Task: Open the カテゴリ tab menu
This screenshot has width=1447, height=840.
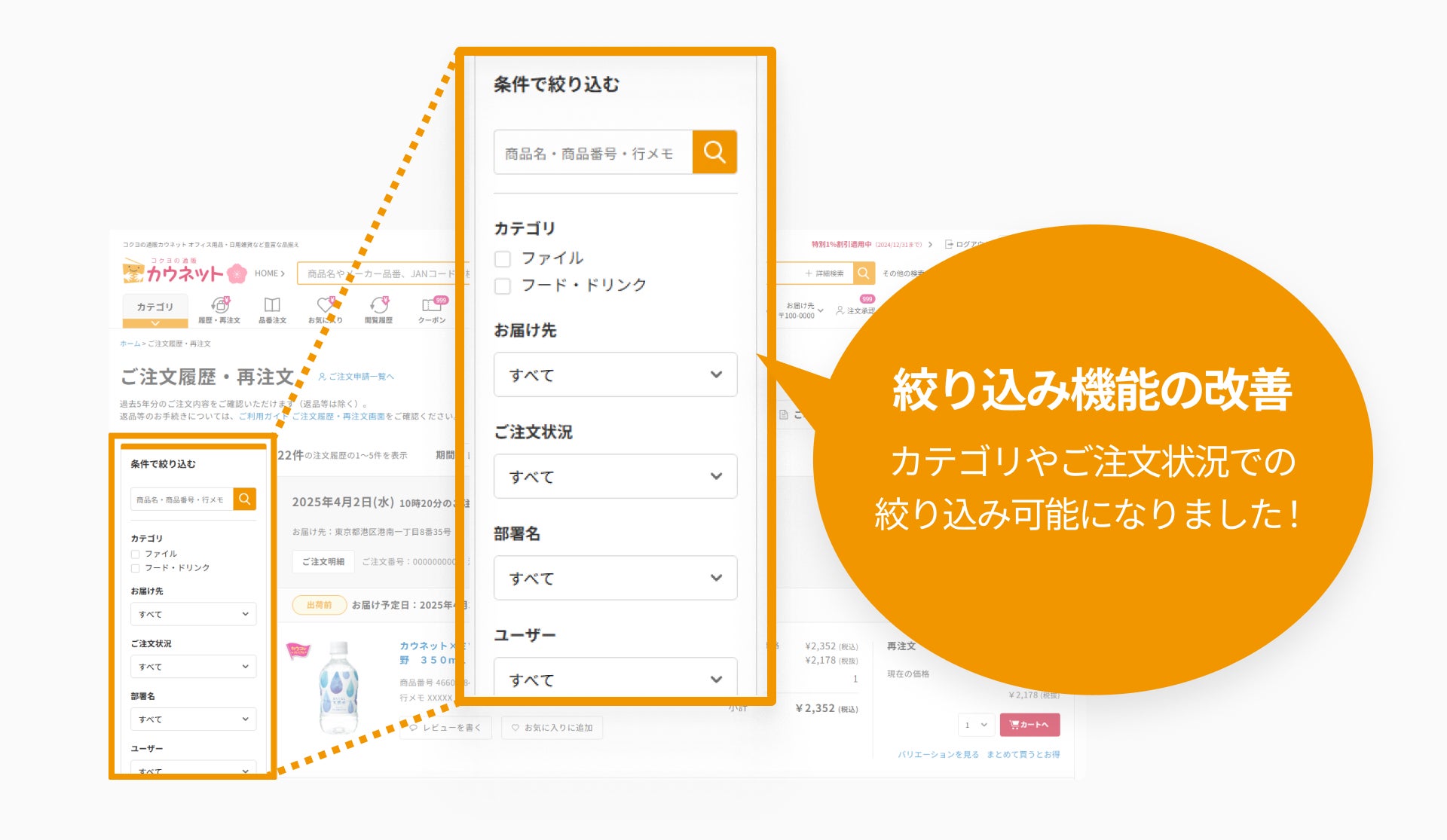Action: [155, 308]
